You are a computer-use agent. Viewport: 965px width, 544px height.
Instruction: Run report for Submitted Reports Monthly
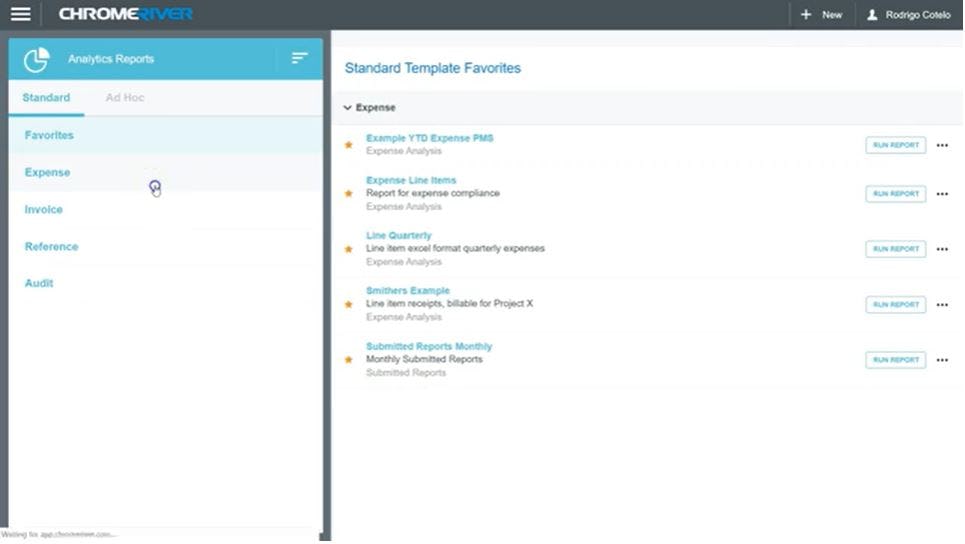[895, 360]
